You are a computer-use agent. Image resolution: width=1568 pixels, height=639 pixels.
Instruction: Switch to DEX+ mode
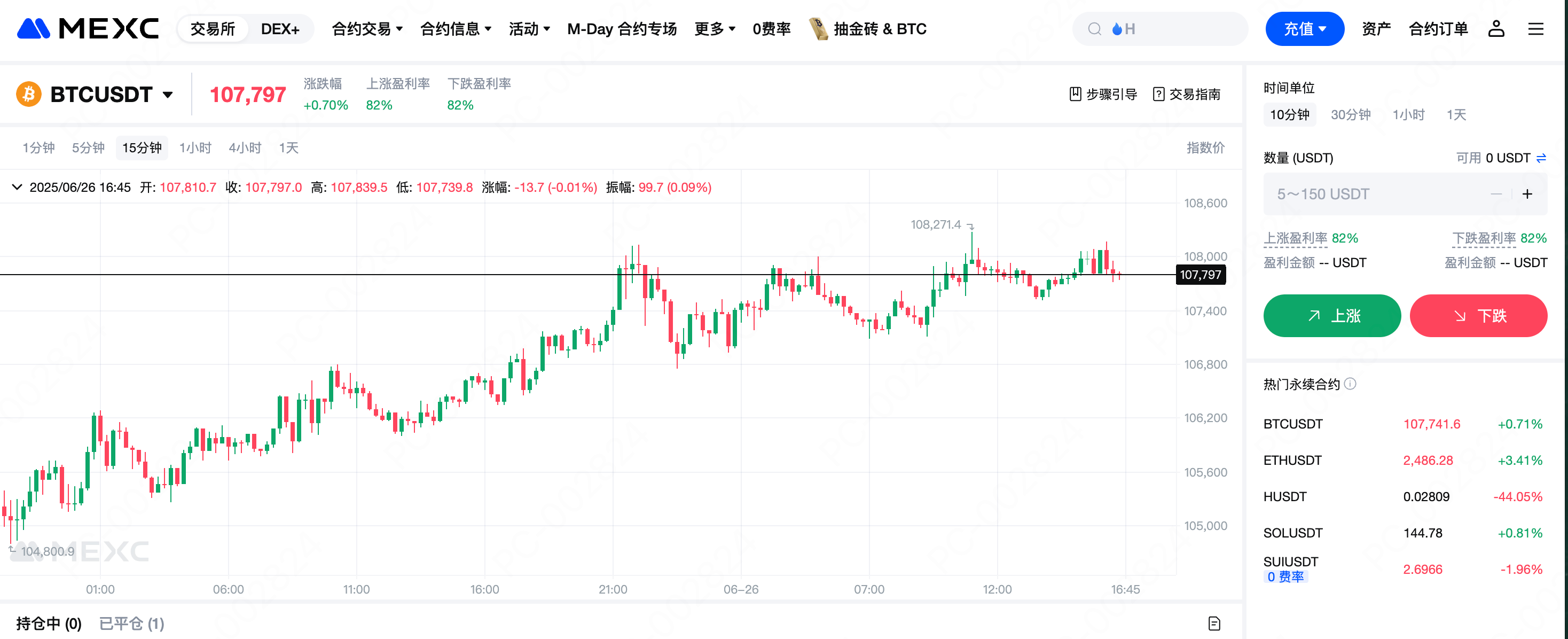coord(280,29)
